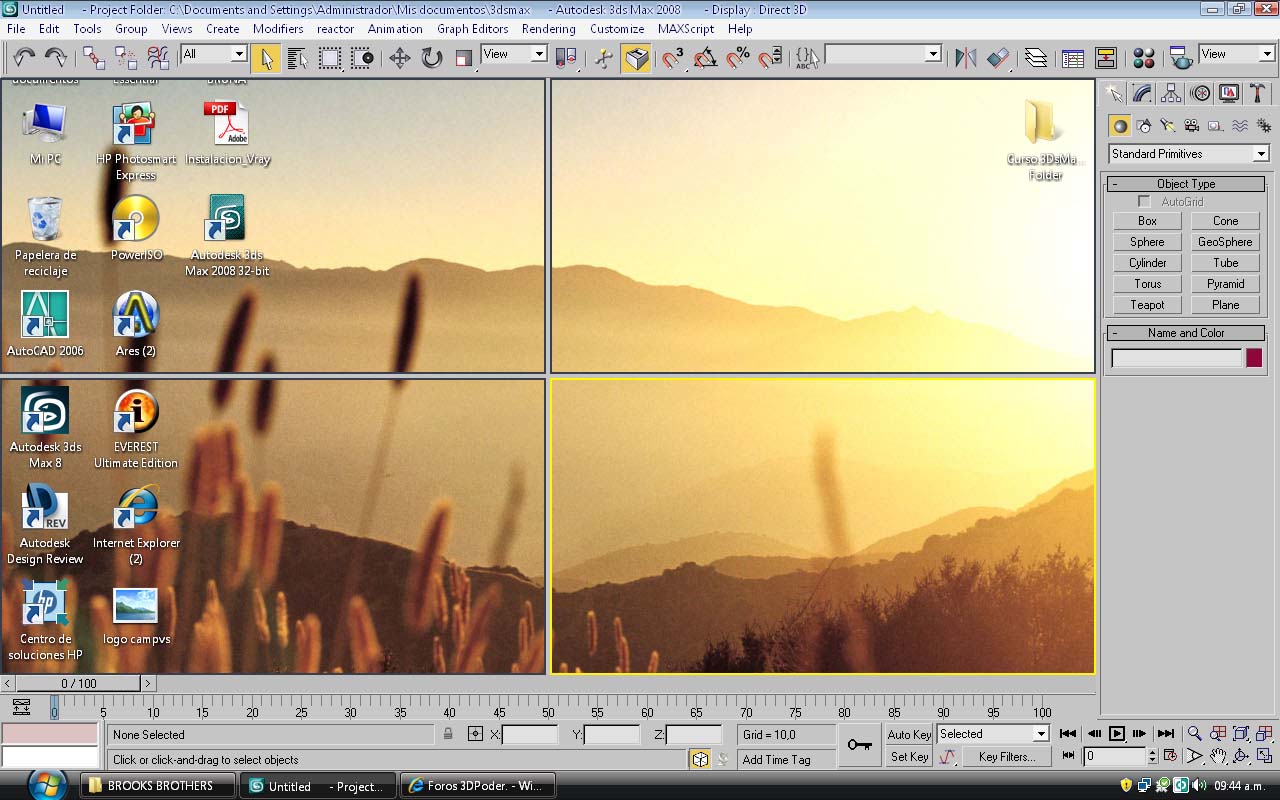Toggle the Angle Snap button
The image size is (1280, 800).
705,58
